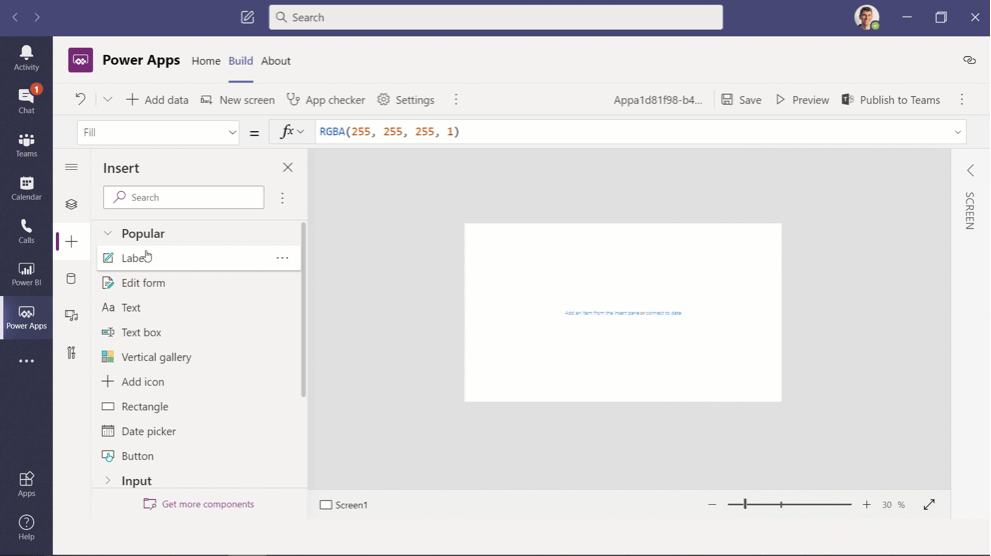Switch to the About tab

click(276, 61)
